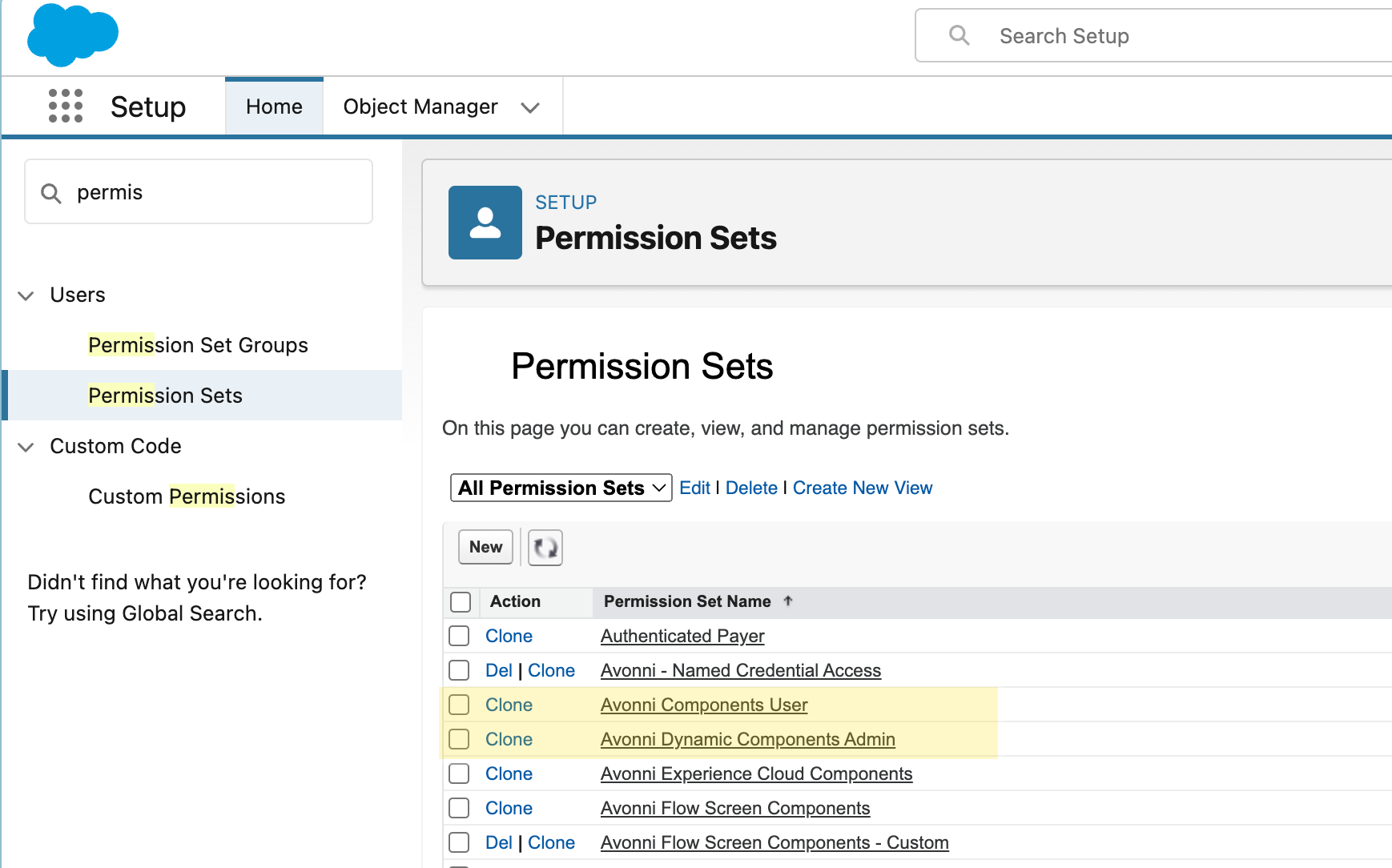Click the magnifier icon in Quick Find
This screenshot has width=1392, height=868.
(x=51, y=193)
